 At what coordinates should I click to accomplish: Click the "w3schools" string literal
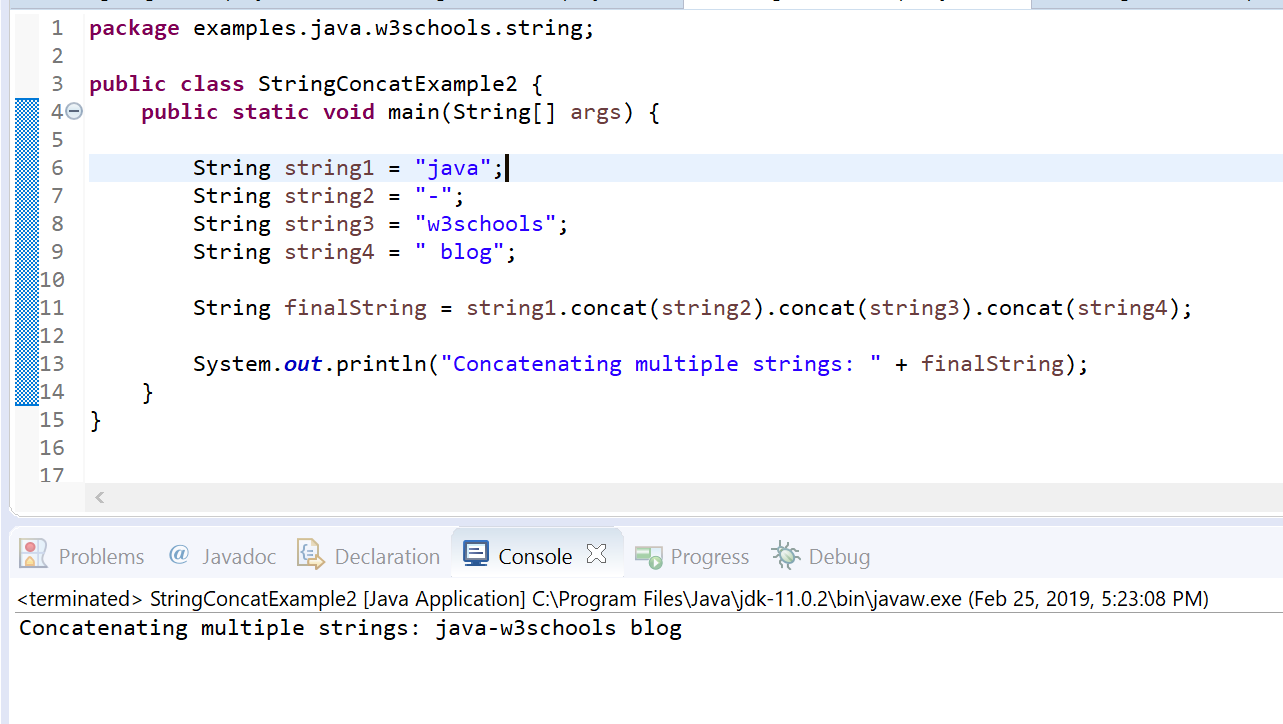(486, 223)
